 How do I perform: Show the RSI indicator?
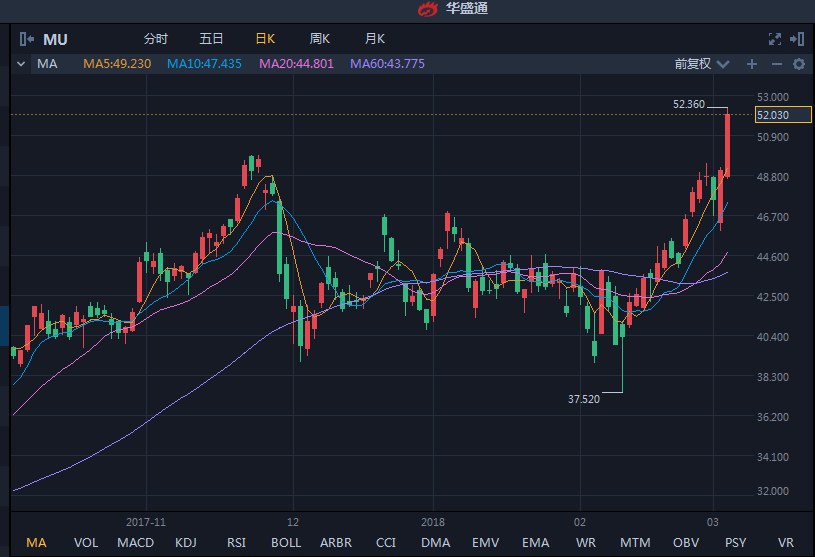pyautogui.click(x=236, y=543)
